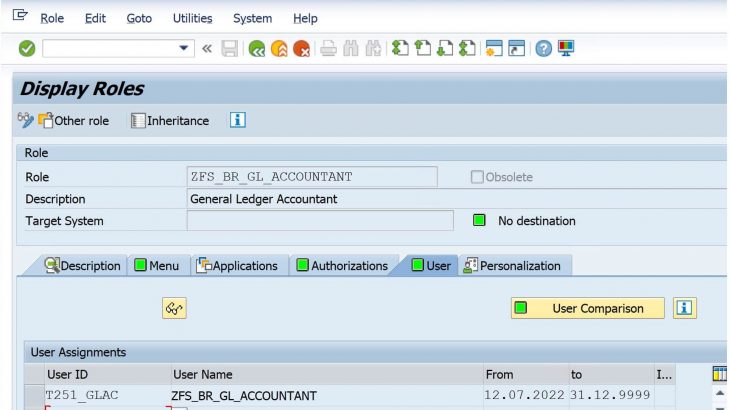
Task: Click the green No destination status square
Action: 479,220
